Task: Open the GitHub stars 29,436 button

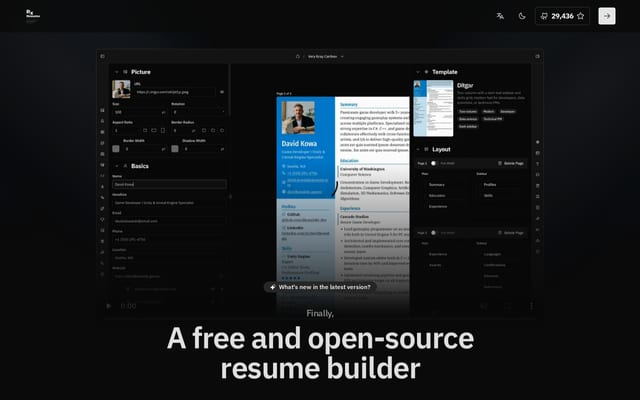Action: click(562, 16)
